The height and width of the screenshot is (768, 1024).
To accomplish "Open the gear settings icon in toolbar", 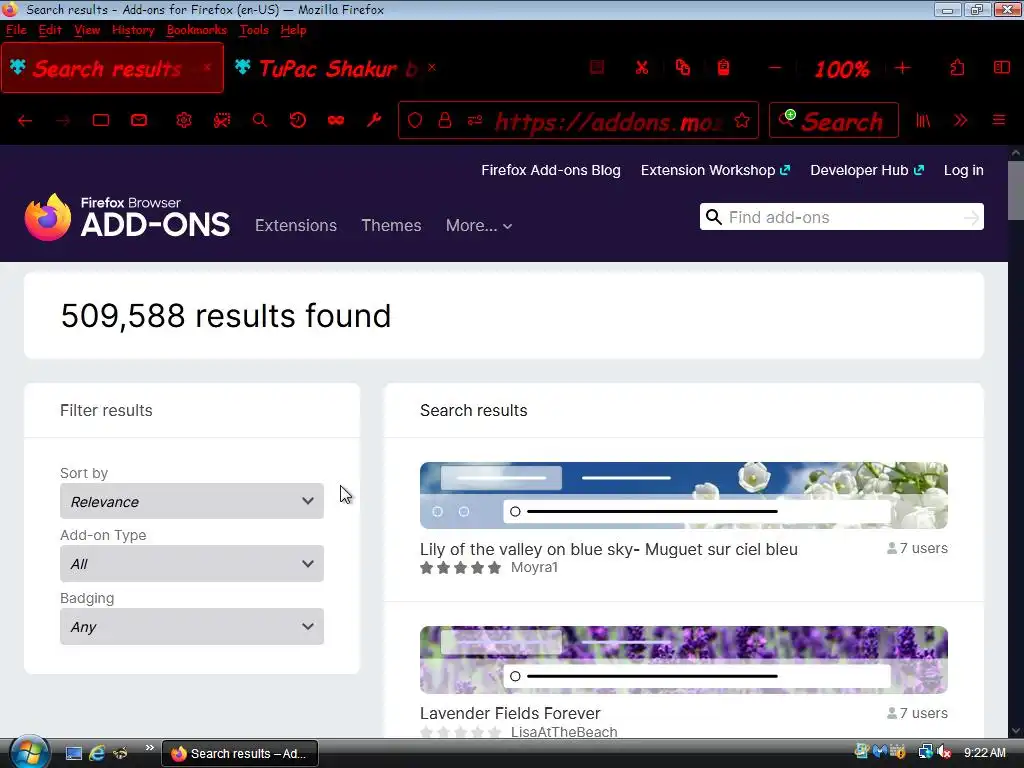I will [184, 120].
